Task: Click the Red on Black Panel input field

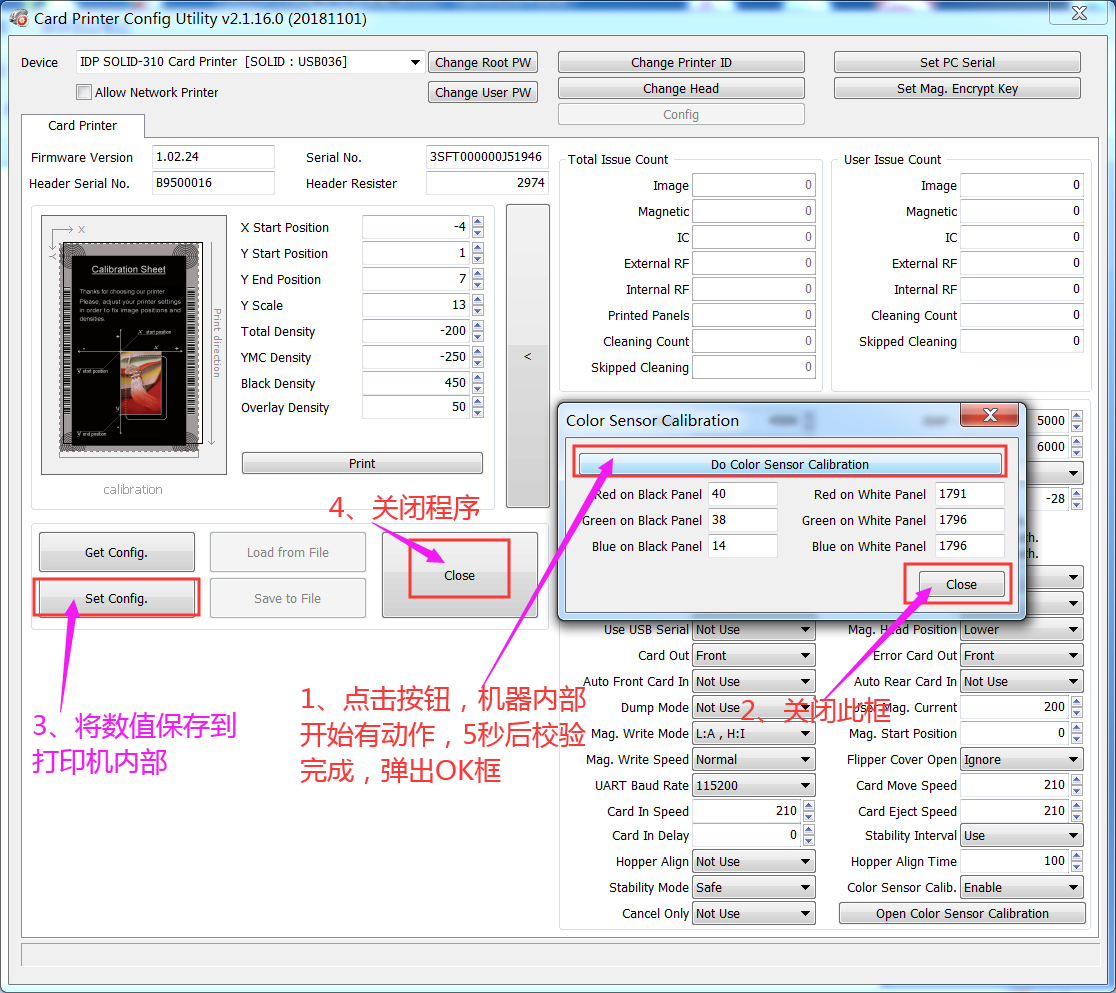Action: pyautogui.click(x=742, y=494)
